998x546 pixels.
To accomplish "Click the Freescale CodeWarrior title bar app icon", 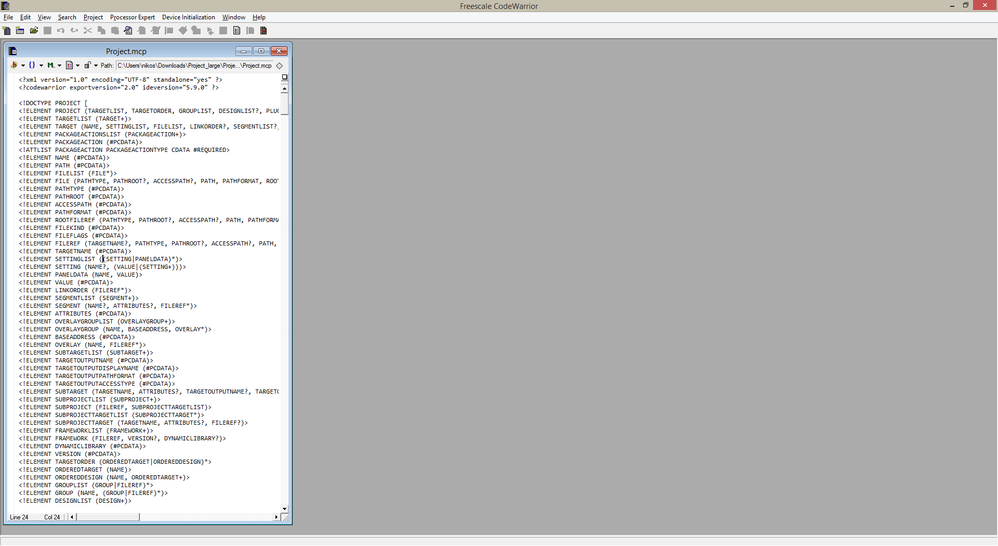I will click(x=5, y=6).
